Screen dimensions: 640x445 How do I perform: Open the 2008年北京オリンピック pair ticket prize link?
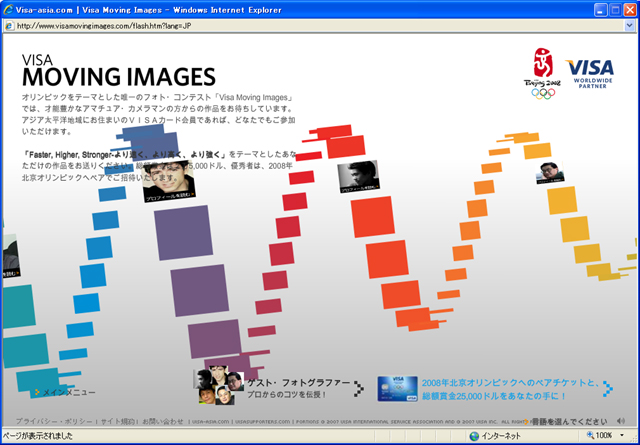(x=510, y=389)
